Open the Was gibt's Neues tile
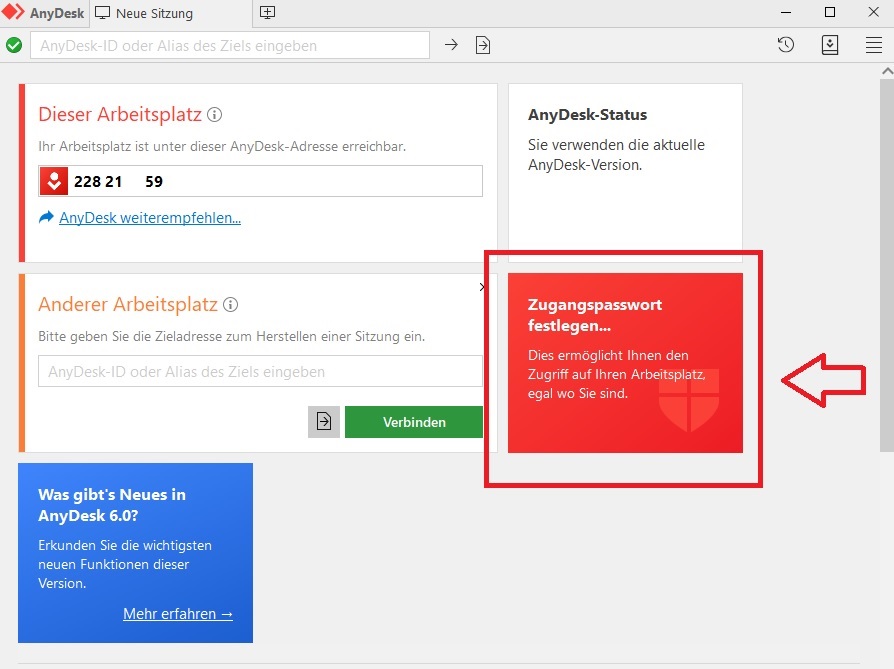This screenshot has height=669, width=894. coord(135,553)
